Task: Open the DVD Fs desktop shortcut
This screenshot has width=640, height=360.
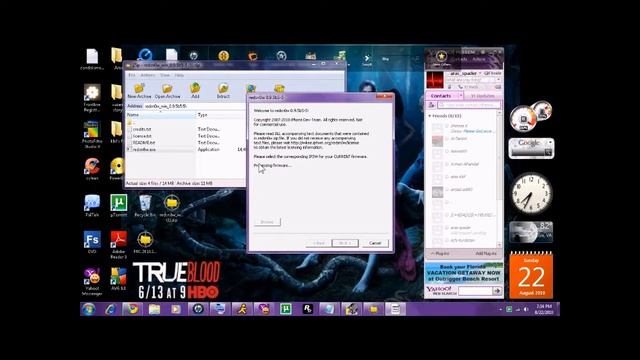Action: [92, 242]
